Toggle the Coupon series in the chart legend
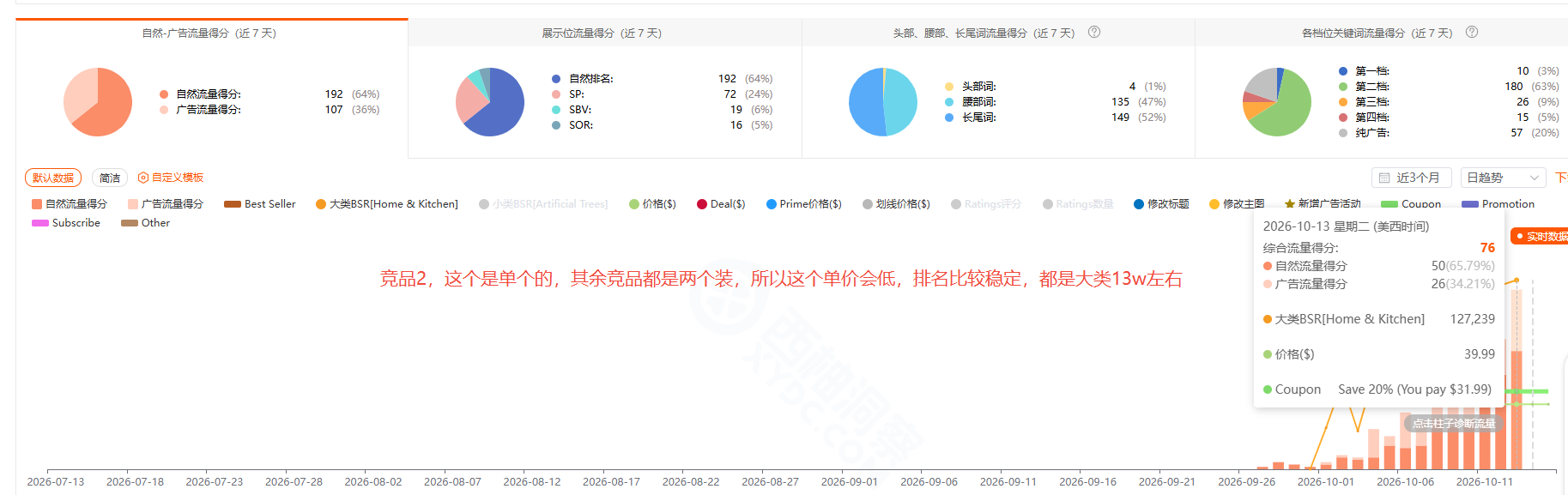The image size is (1568, 495). pos(1411,204)
